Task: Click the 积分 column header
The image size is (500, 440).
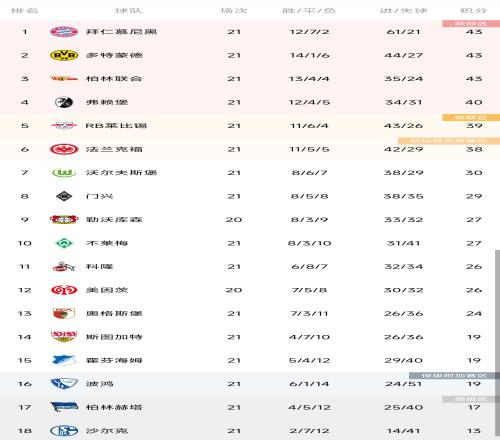Action: (474, 10)
